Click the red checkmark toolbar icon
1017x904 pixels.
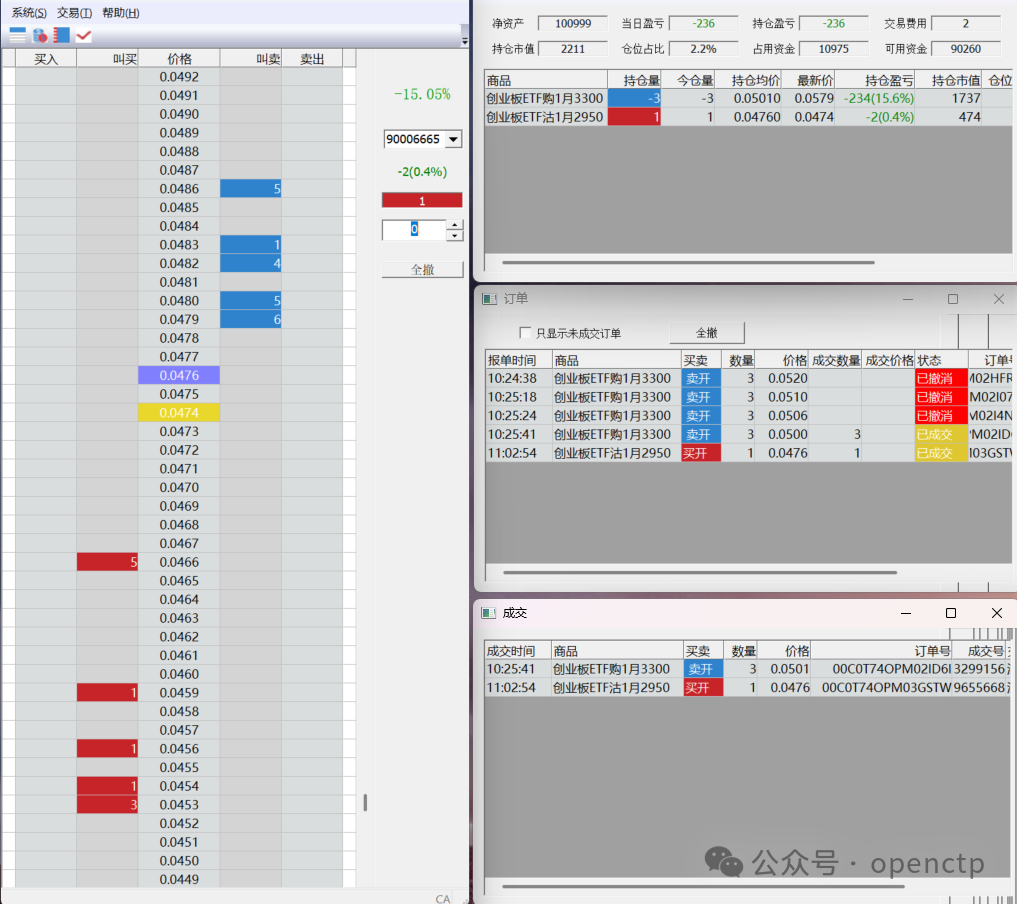(84, 36)
